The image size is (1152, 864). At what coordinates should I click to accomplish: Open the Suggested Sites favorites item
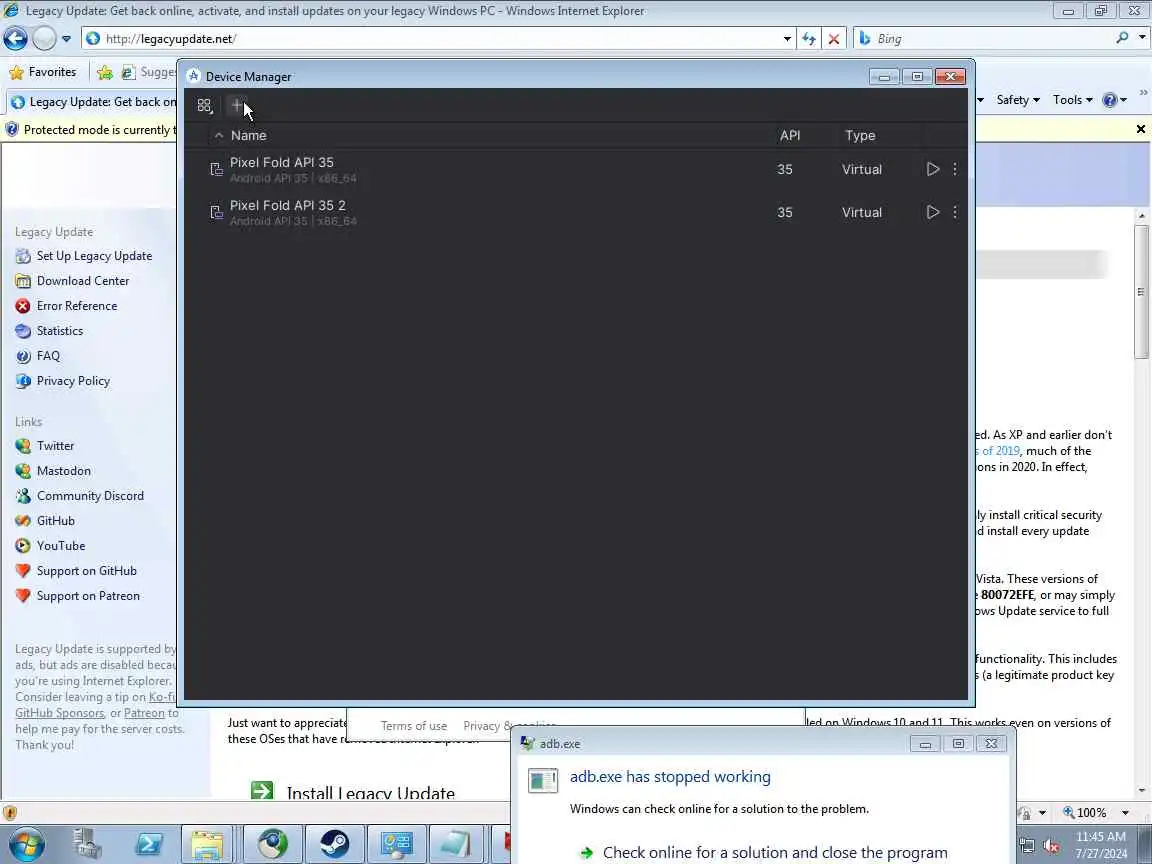point(149,72)
